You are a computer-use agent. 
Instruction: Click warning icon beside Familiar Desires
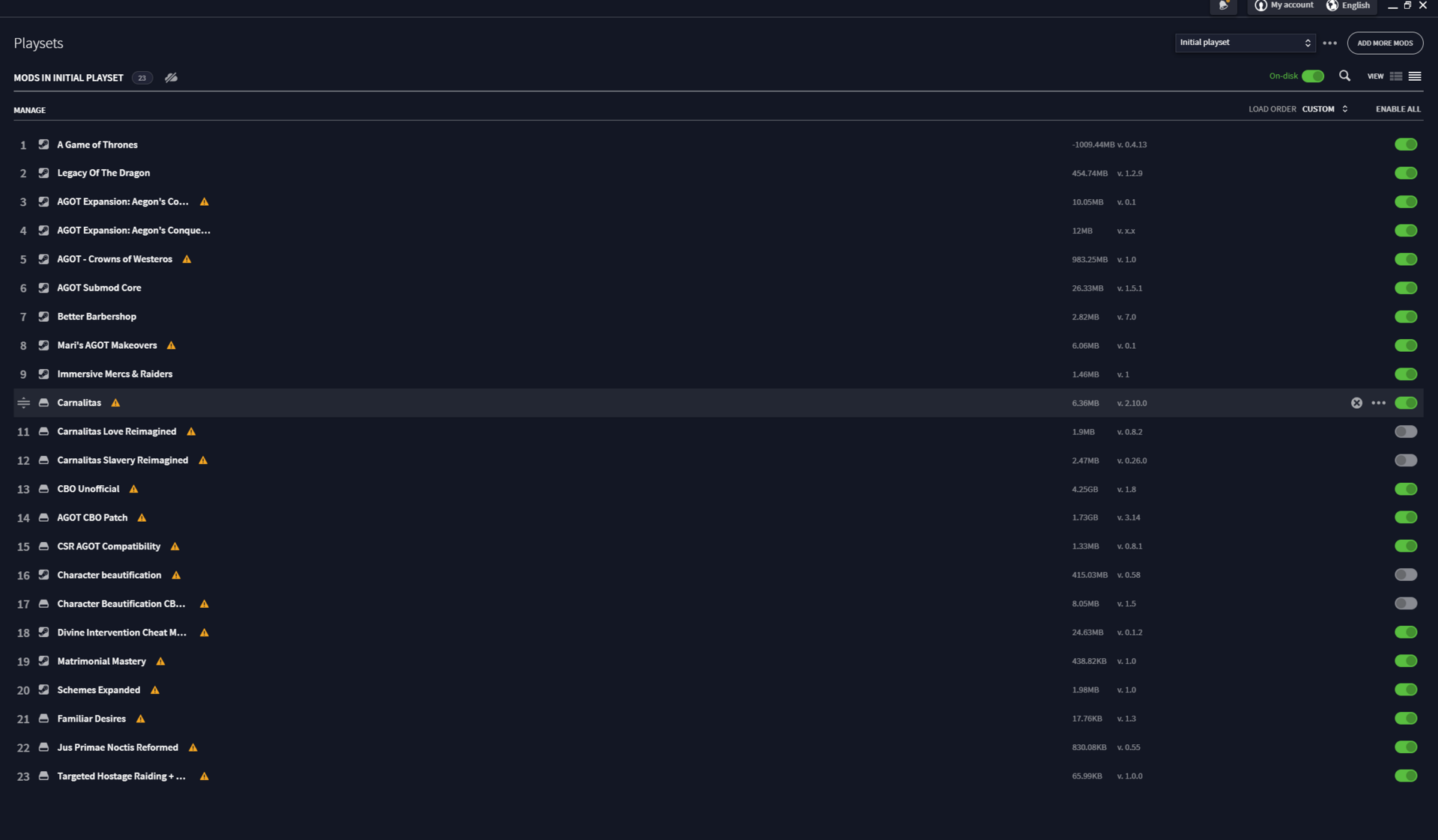point(140,719)
